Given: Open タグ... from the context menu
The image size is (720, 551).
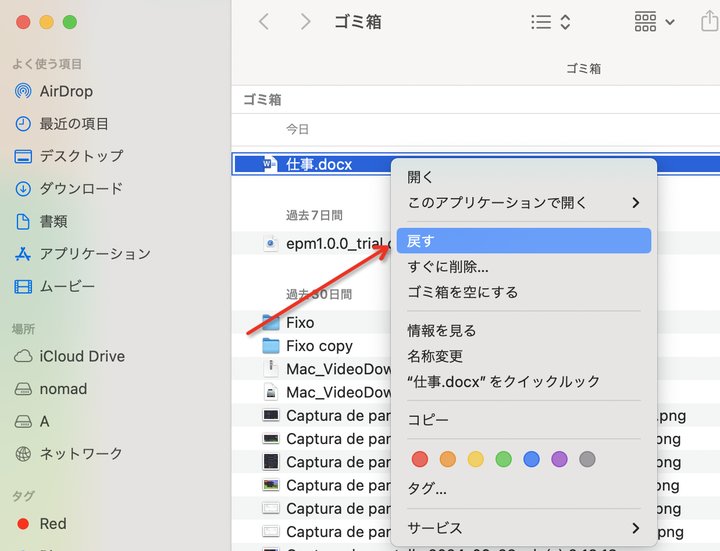Looking at the screenshot, I should (523, 489).
